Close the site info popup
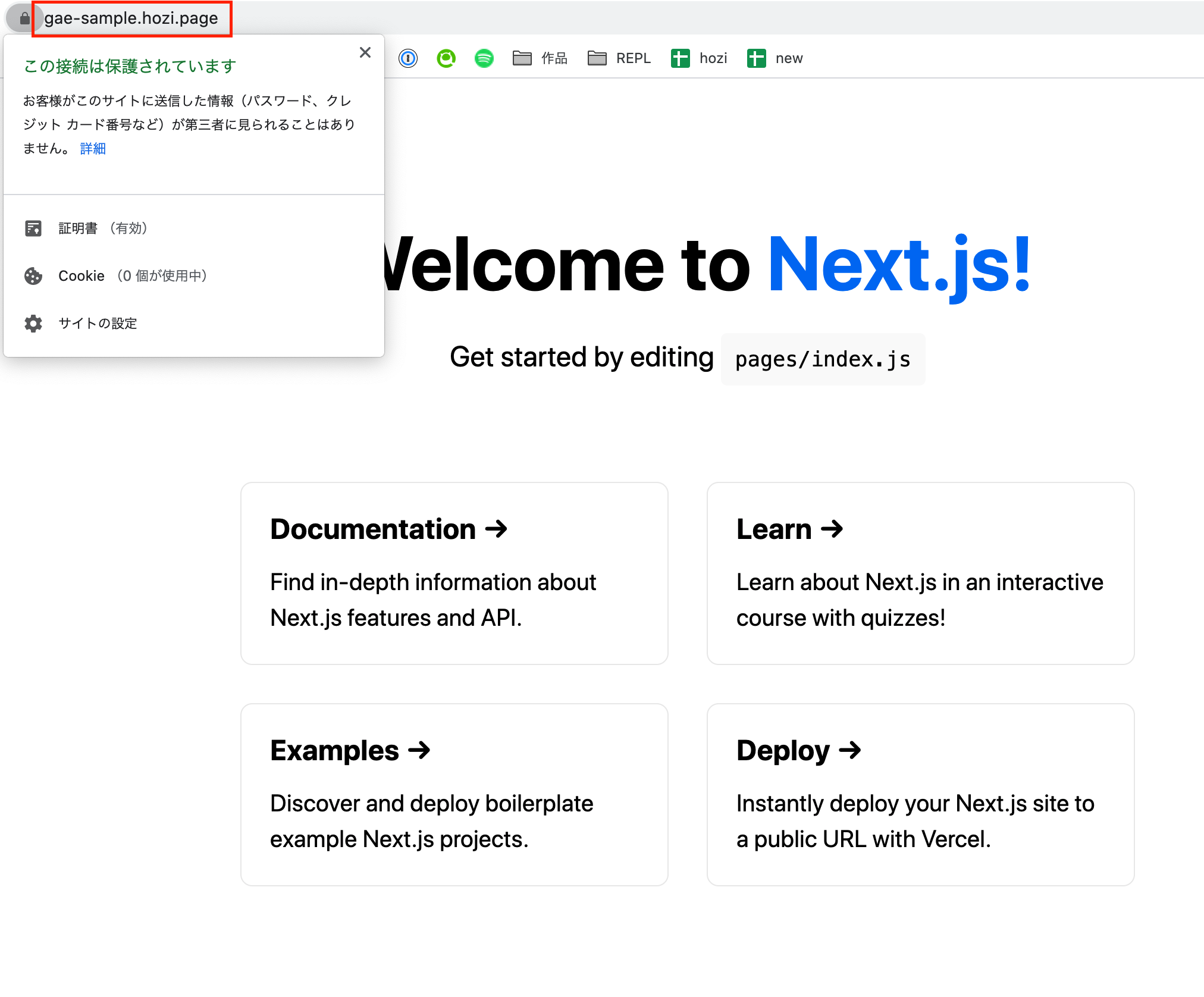The width and height of the screenshot is (1204, 997). coord(365,52)
